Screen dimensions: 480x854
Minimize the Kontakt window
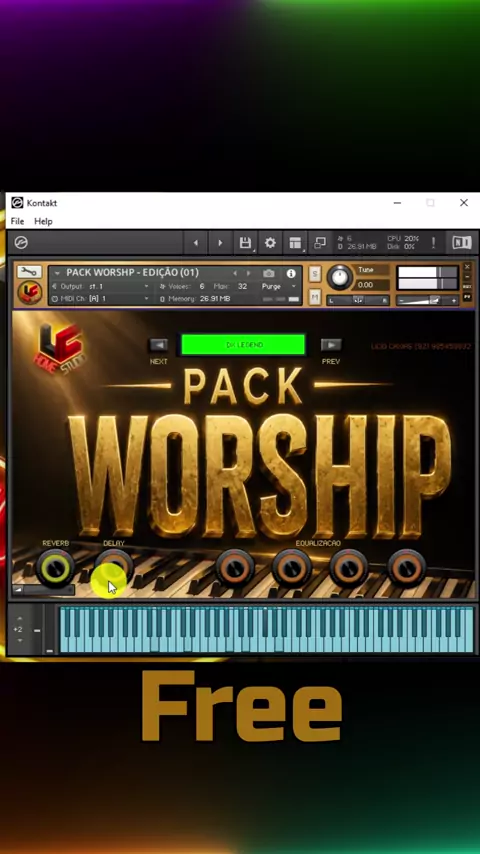398,203
